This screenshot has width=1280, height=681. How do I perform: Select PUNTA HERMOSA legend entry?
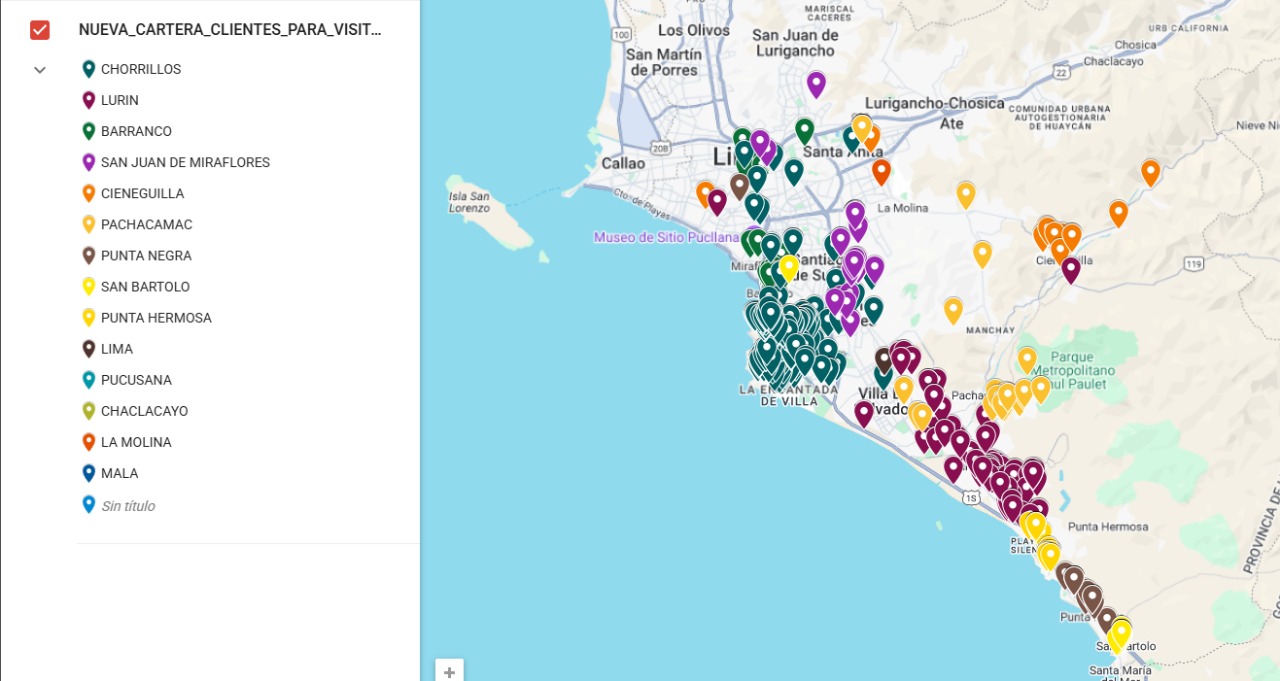[156, 317]
